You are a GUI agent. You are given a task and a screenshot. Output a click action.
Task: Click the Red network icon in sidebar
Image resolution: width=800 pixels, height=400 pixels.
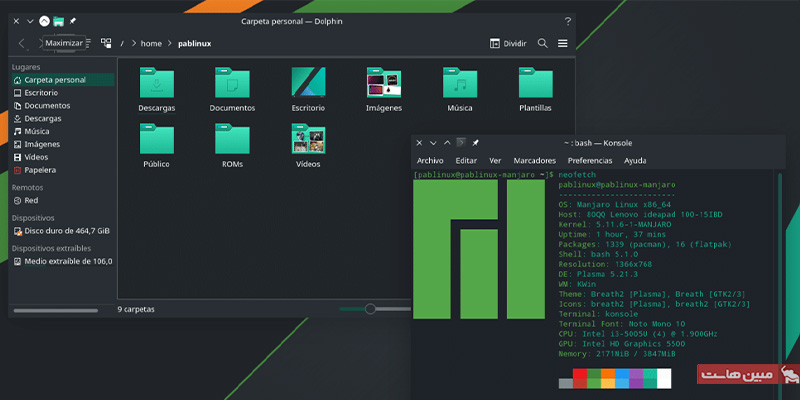[17, 200]
